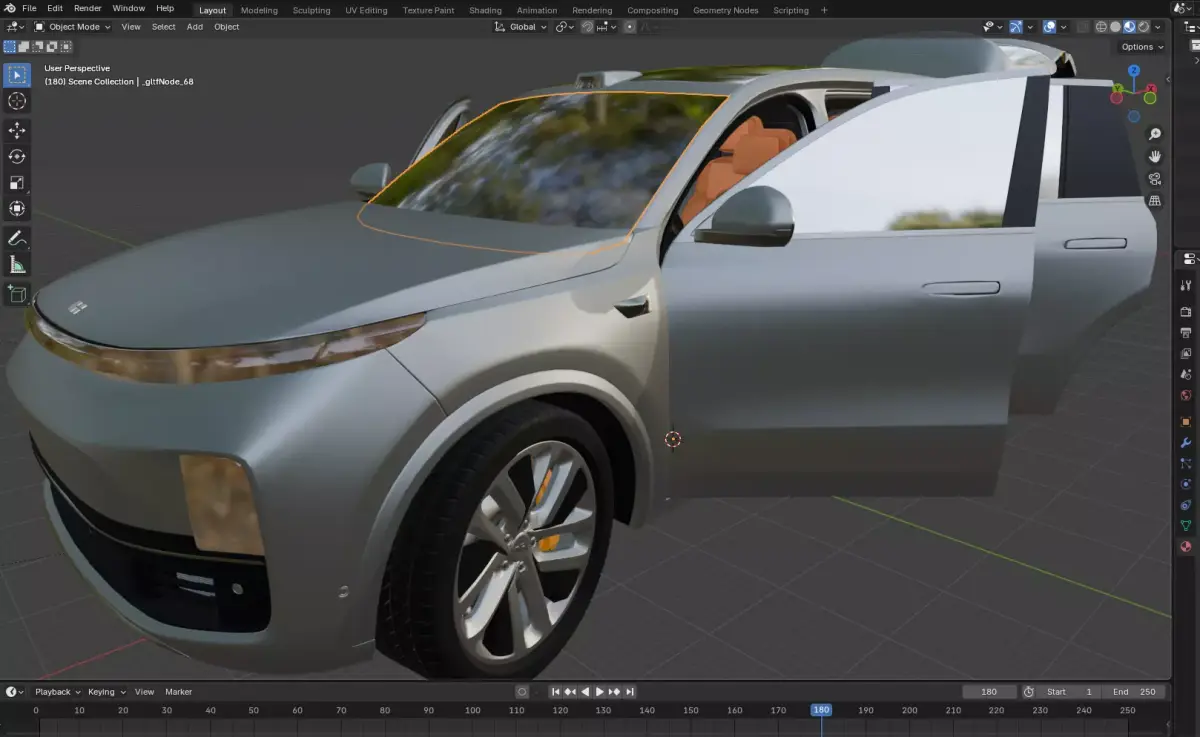Switch to wireframe shading
The image size is (1200, 737).
1101,27
